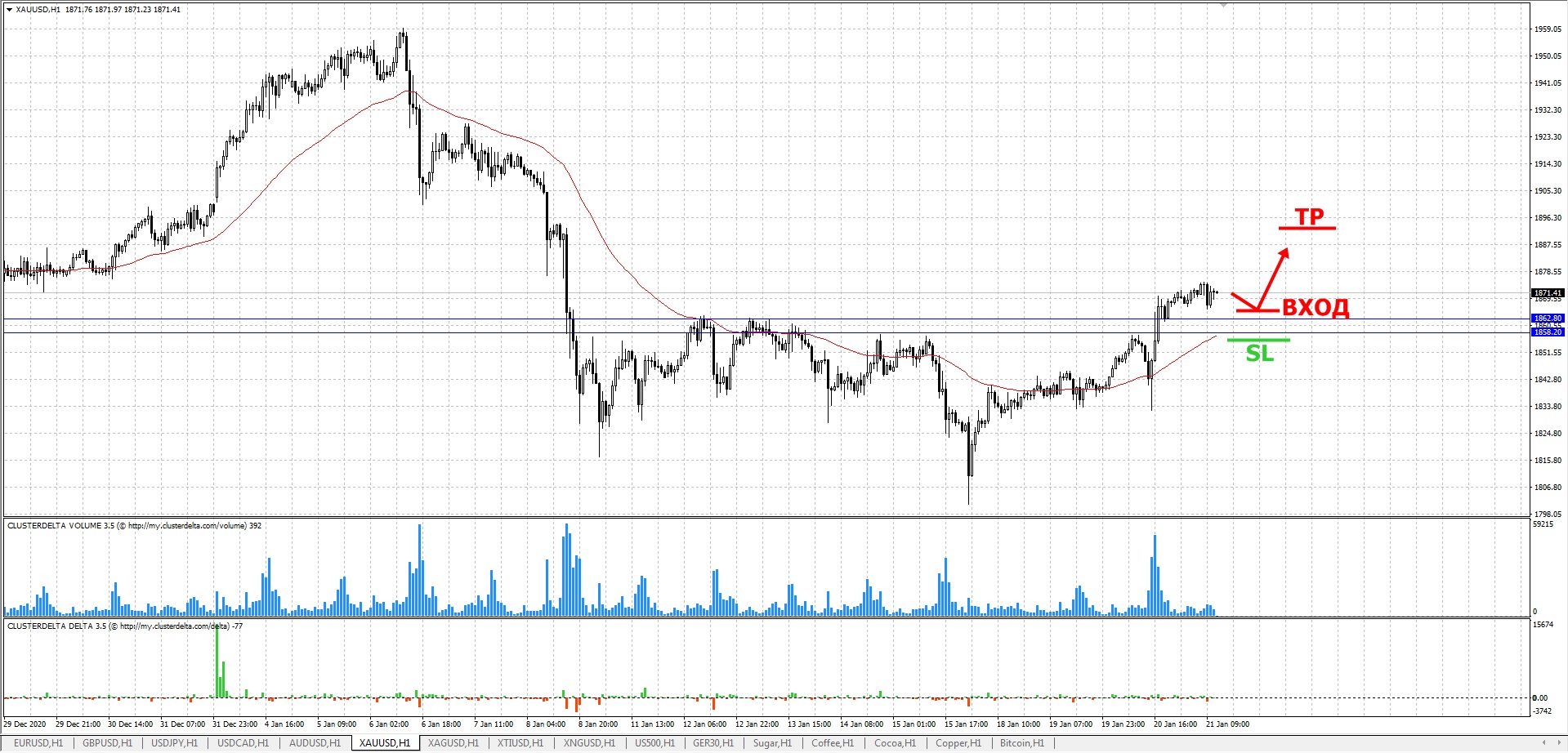This screenshot has width=1568, height=753.
Task: Select the GER30,H1 chart tab
Action: (x=713, y=743)
